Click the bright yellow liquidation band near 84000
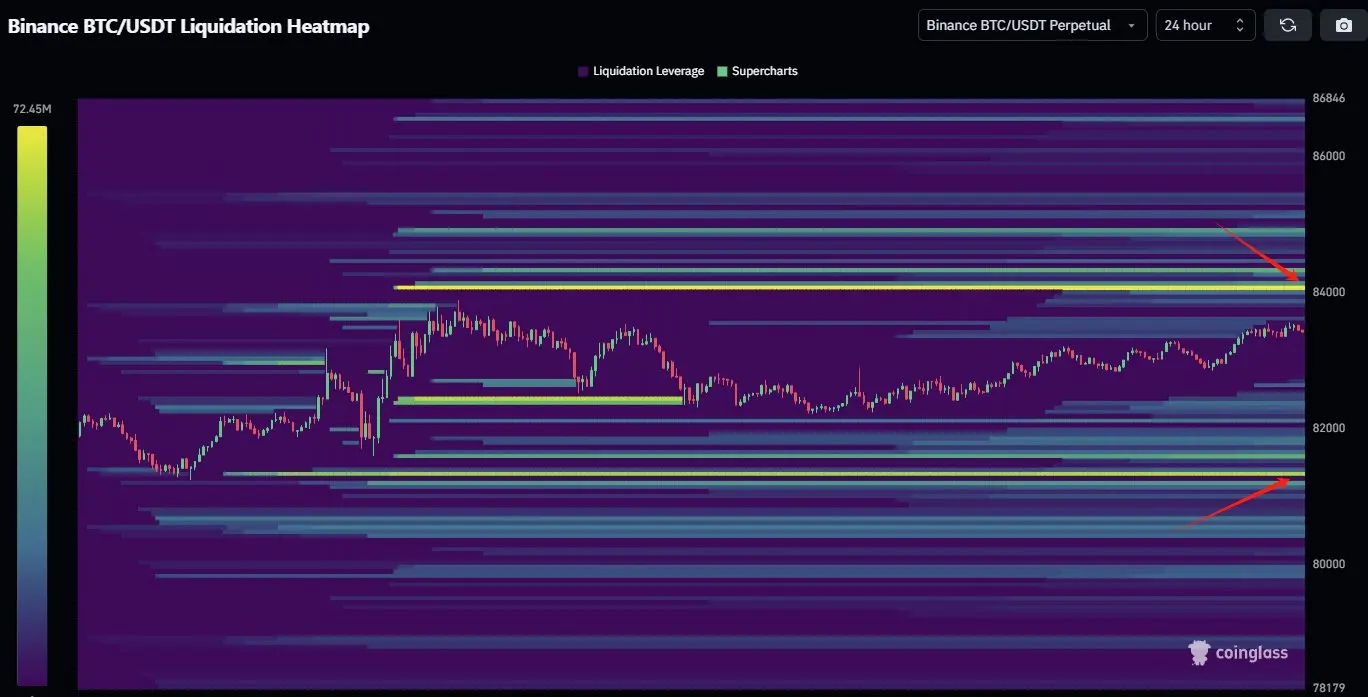The width and height of the screenshot is (1368, 697). click(x=850, y=287)
